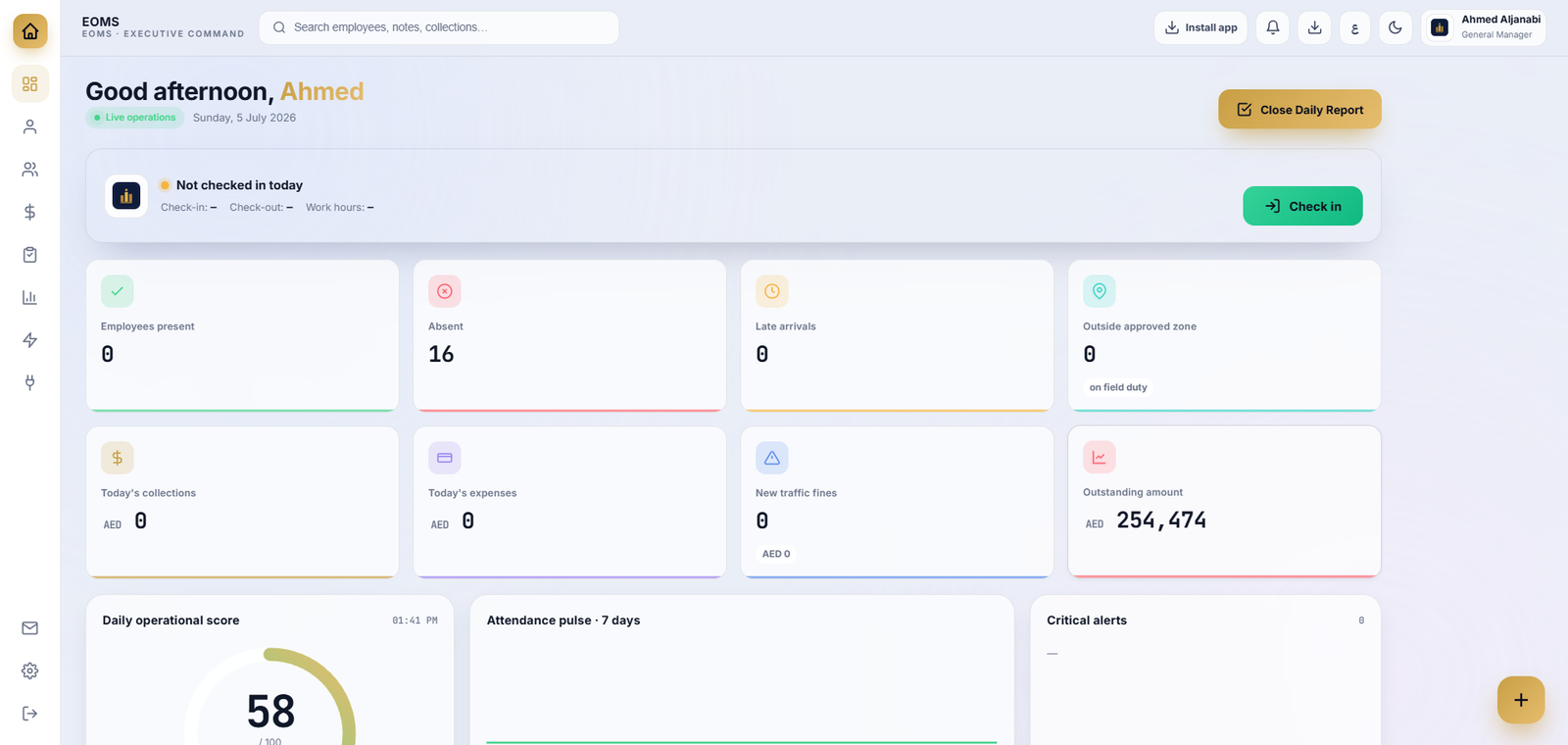The height and width of the screenshot is (745, 1568).
Task: Click the 01:41 PM timestamp
Action: [x=415, y=621]
